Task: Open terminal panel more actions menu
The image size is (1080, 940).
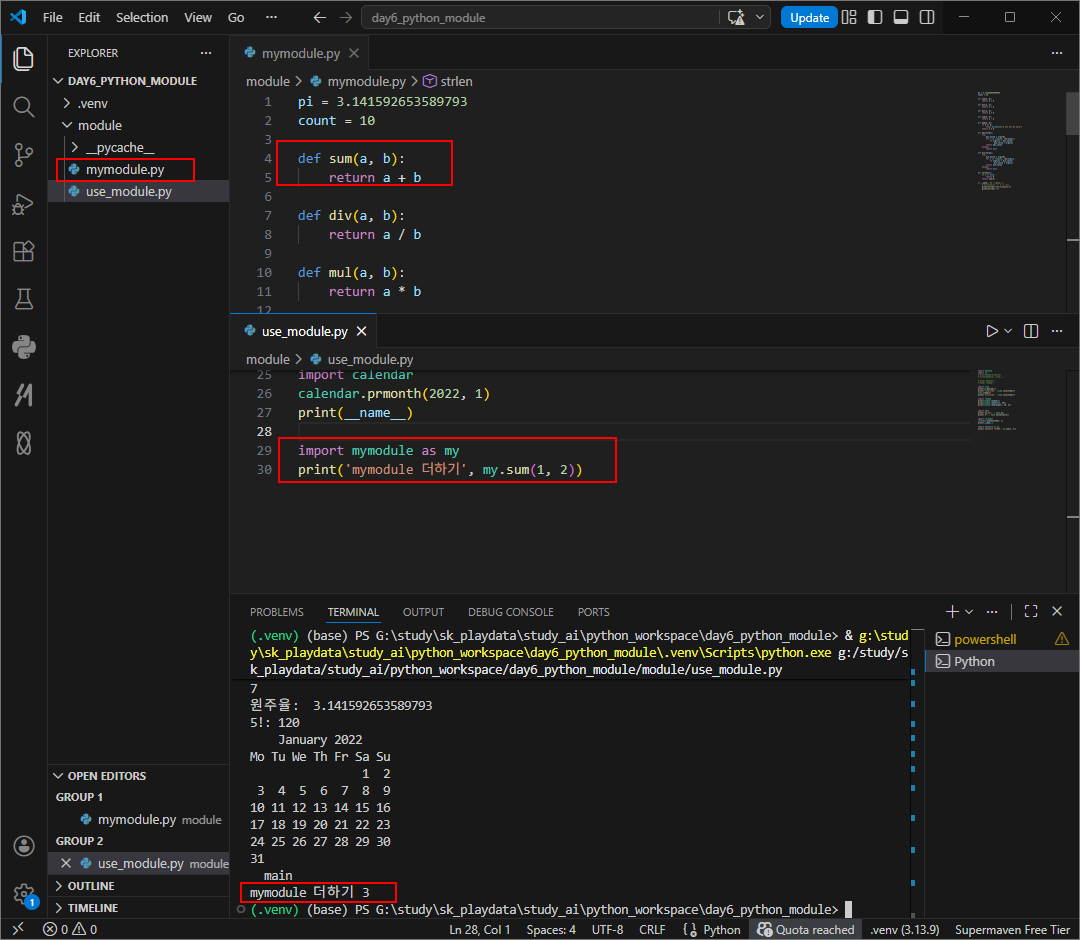Action: point(992,612)
